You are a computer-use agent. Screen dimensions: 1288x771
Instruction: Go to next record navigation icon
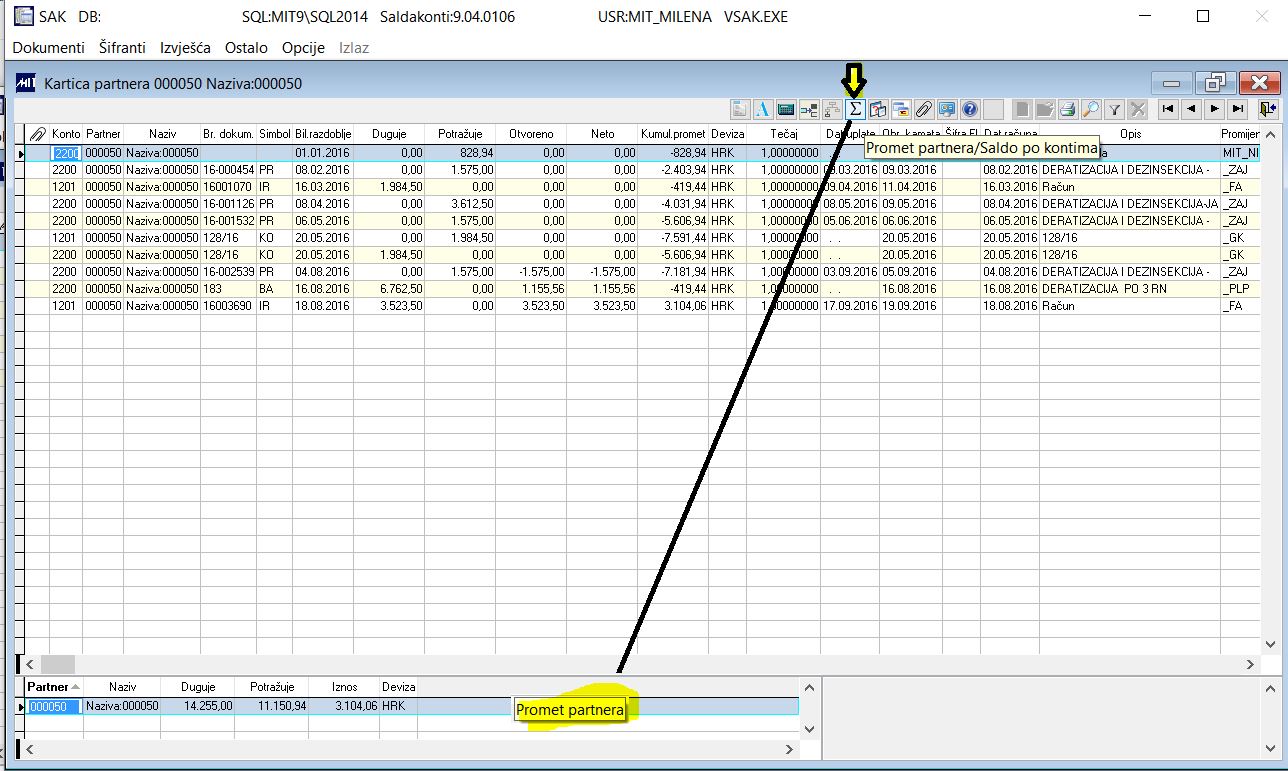coord(1215,109)
